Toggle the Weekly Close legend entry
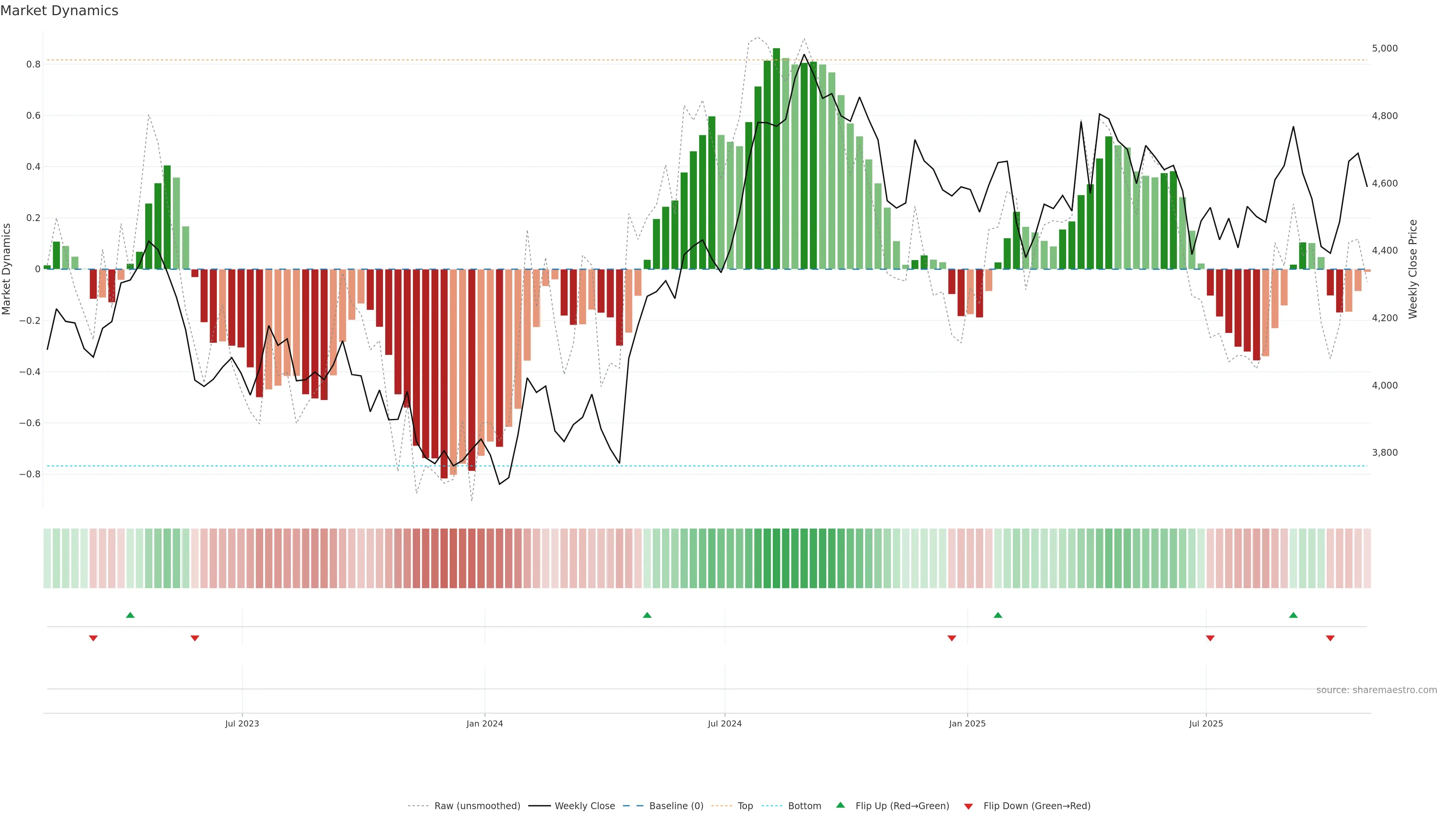1456x819 pixels. point(584,806)
